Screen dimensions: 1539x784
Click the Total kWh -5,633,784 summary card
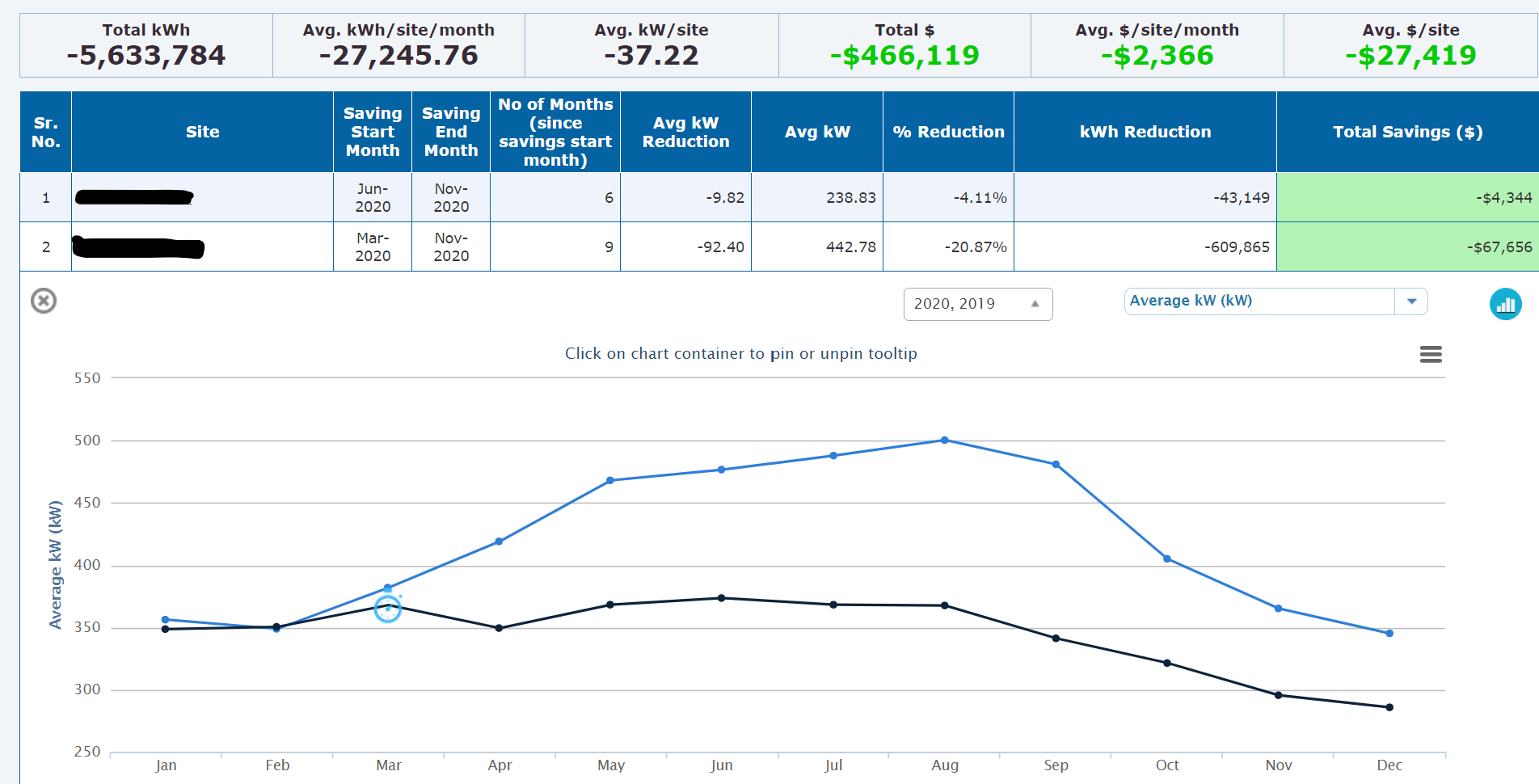[146, 45]
